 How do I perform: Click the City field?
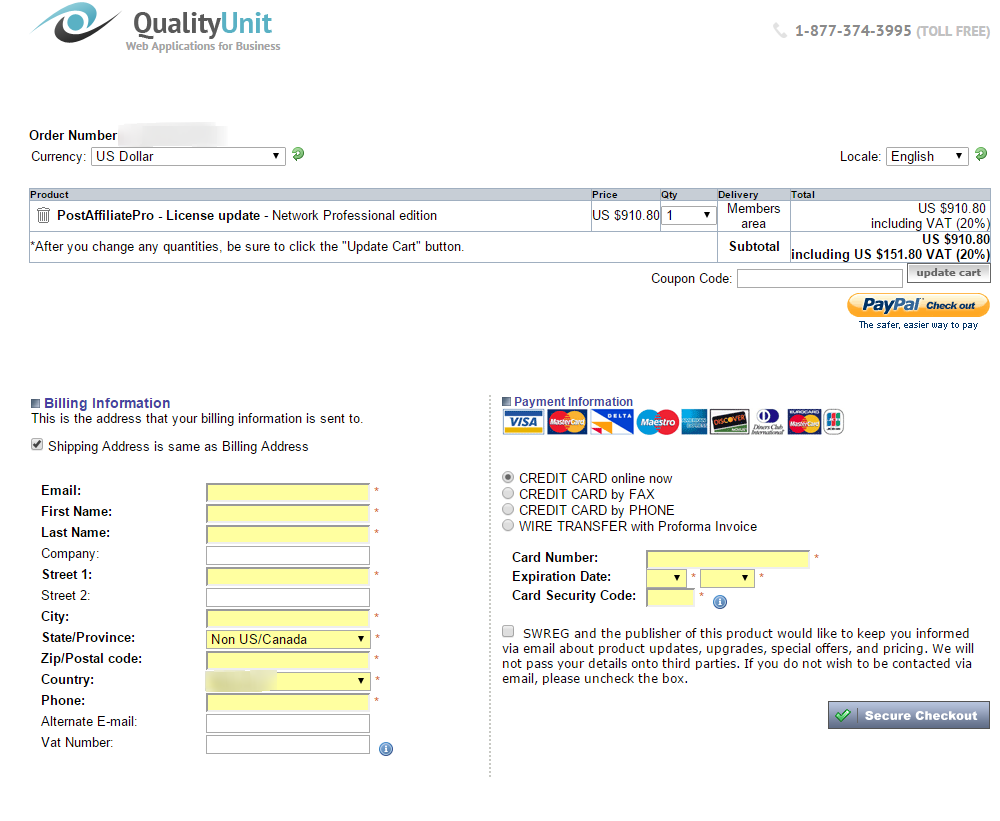pos(288,618)
